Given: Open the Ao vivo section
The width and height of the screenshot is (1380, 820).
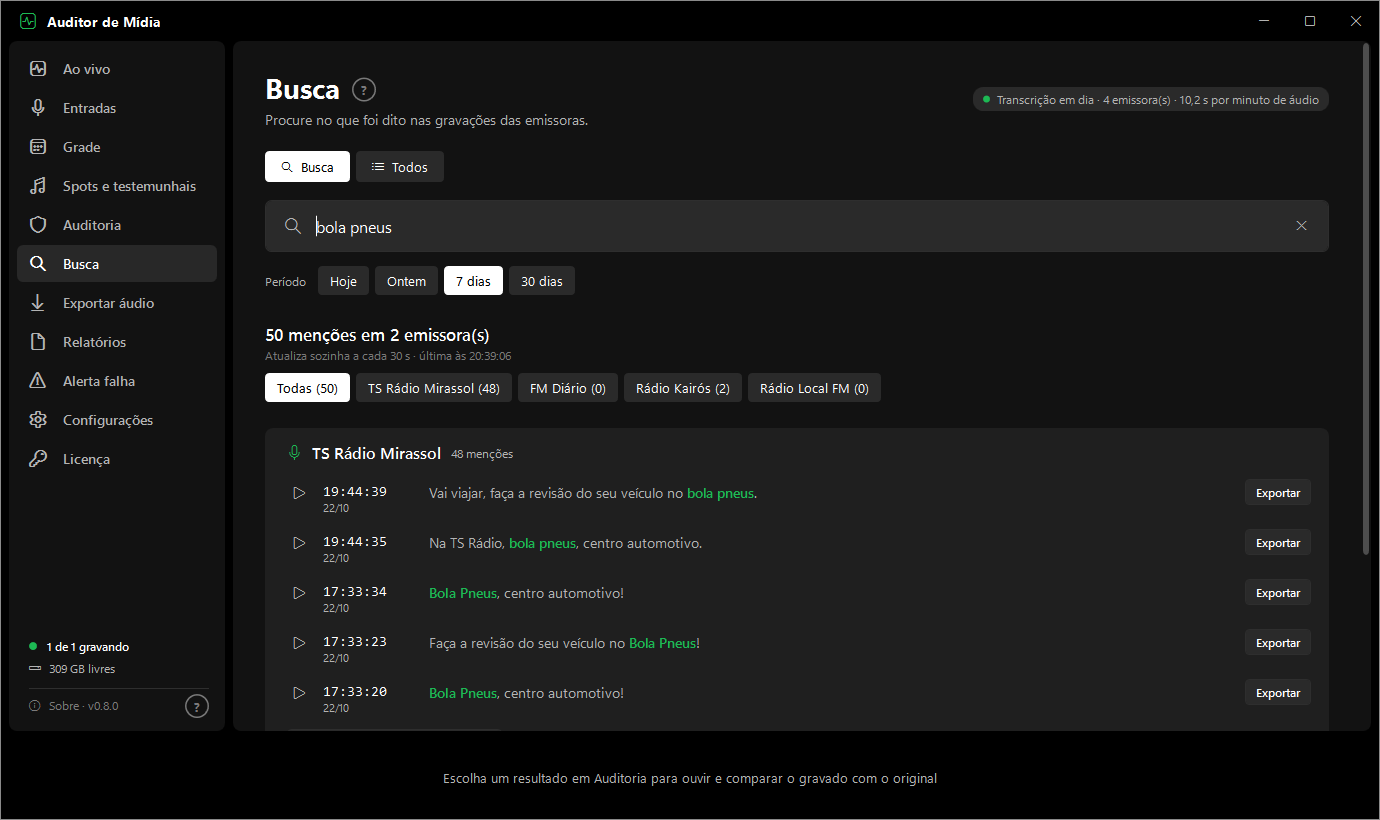Looking at the screenshot, I should (117, 69).
